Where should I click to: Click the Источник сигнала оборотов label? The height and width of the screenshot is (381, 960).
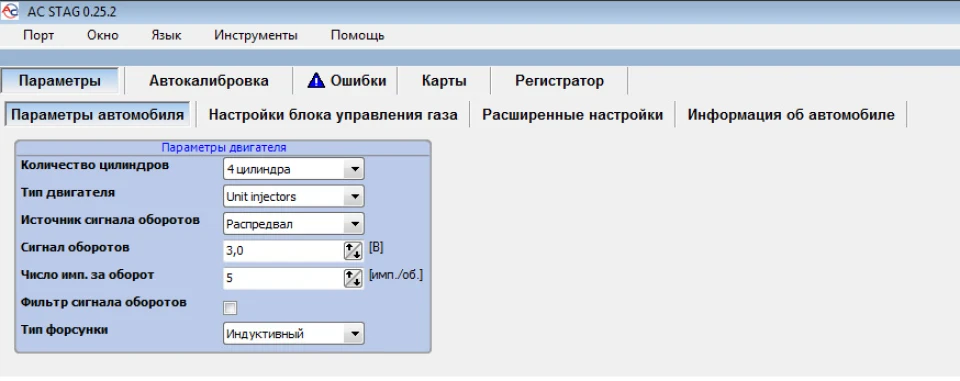(x=110, y=220)
